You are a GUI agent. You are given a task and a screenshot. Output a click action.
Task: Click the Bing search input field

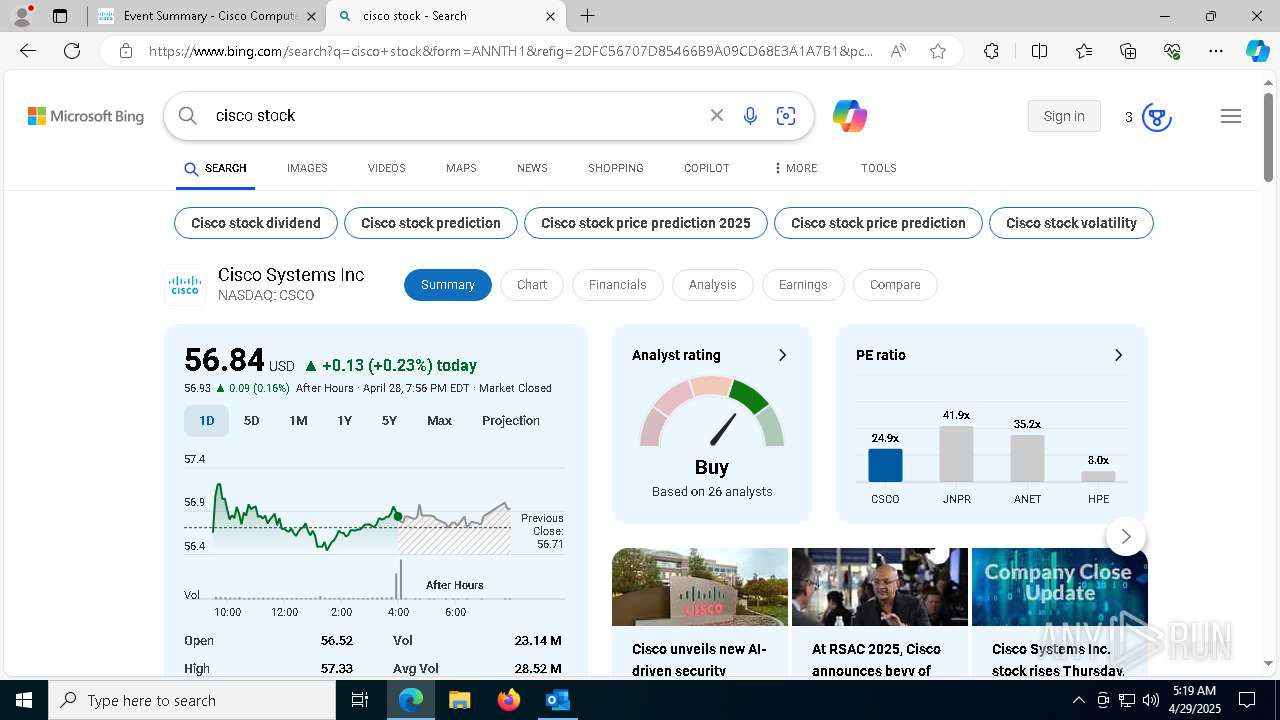(x=455, y=116)
